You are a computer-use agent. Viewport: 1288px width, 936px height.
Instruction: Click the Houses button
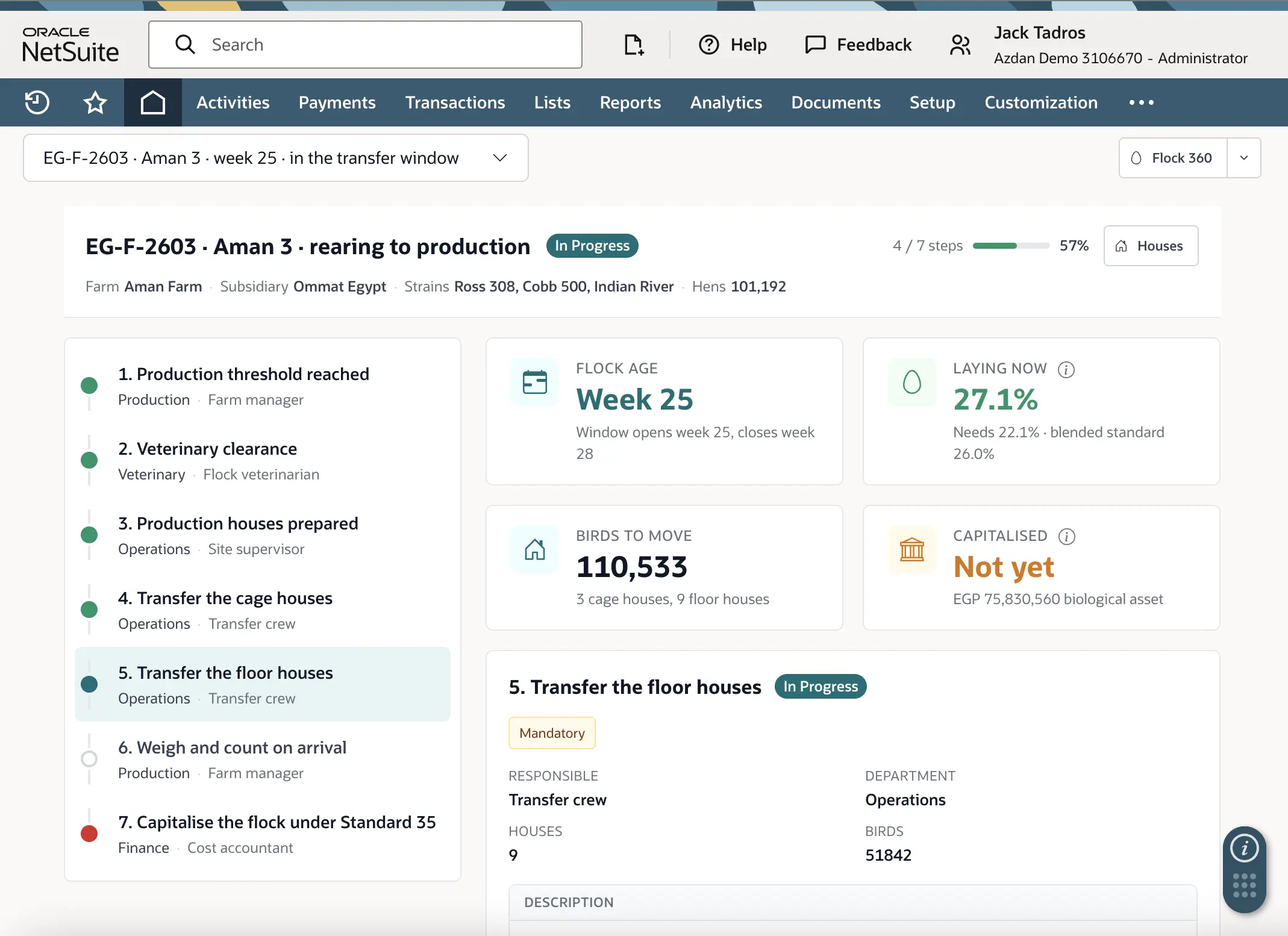coord(1151,246)
